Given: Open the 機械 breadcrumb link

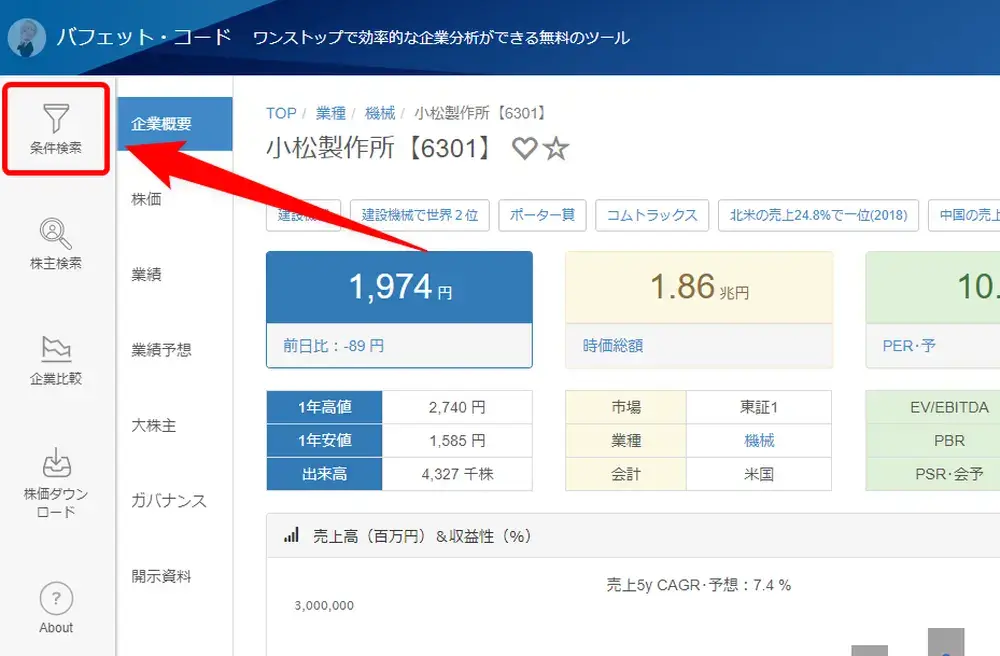Looking at the screenshot, I should coord(380,113).
